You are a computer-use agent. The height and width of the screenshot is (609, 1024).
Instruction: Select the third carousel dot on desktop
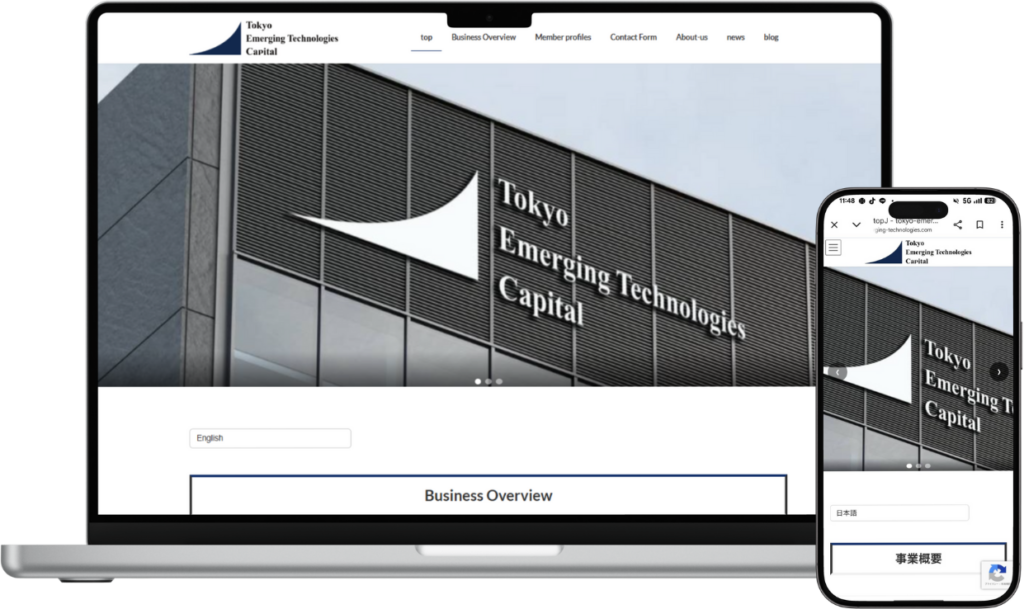[x=499, y=381]
